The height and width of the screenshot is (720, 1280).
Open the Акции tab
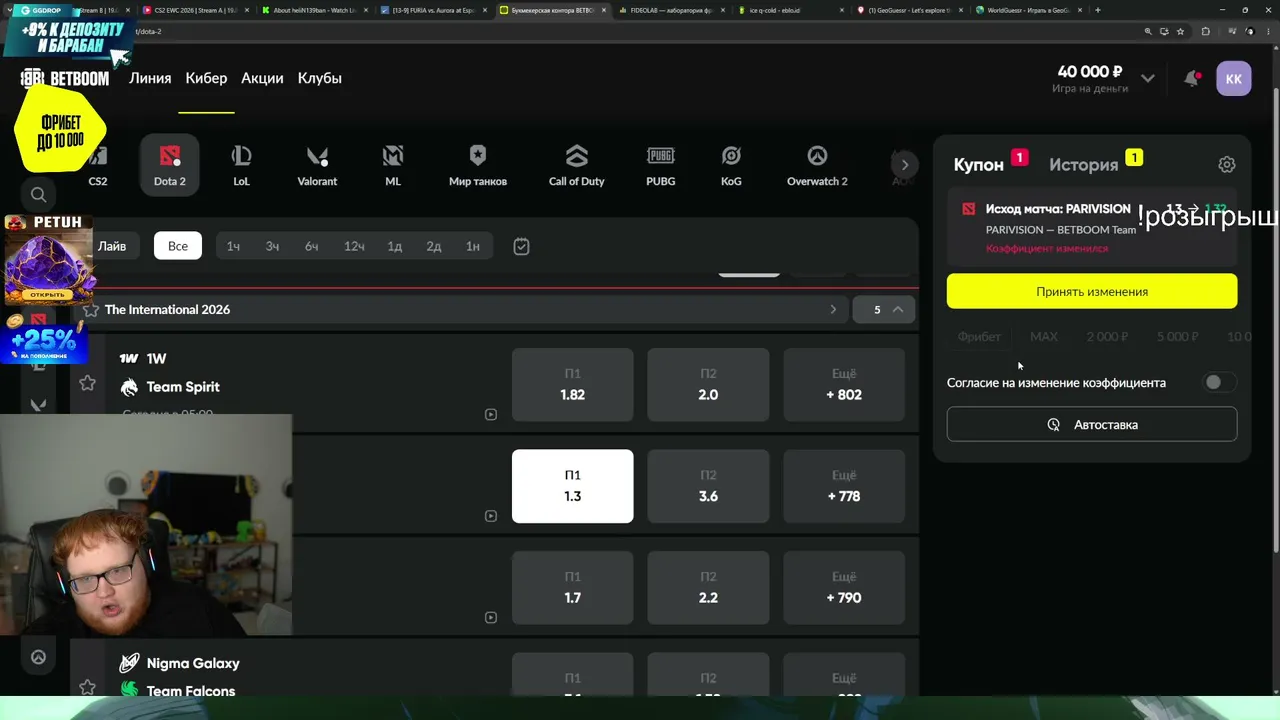tap(262, 78)
